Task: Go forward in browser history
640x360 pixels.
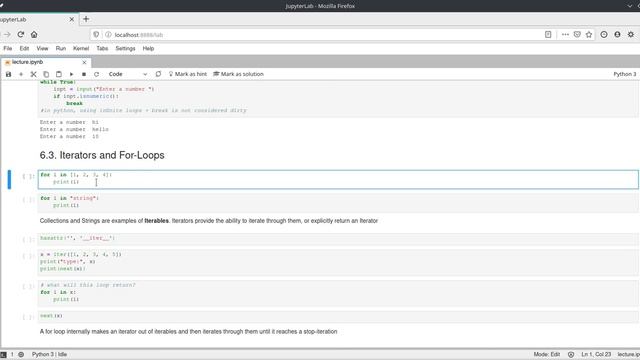Action: (7, 35)
